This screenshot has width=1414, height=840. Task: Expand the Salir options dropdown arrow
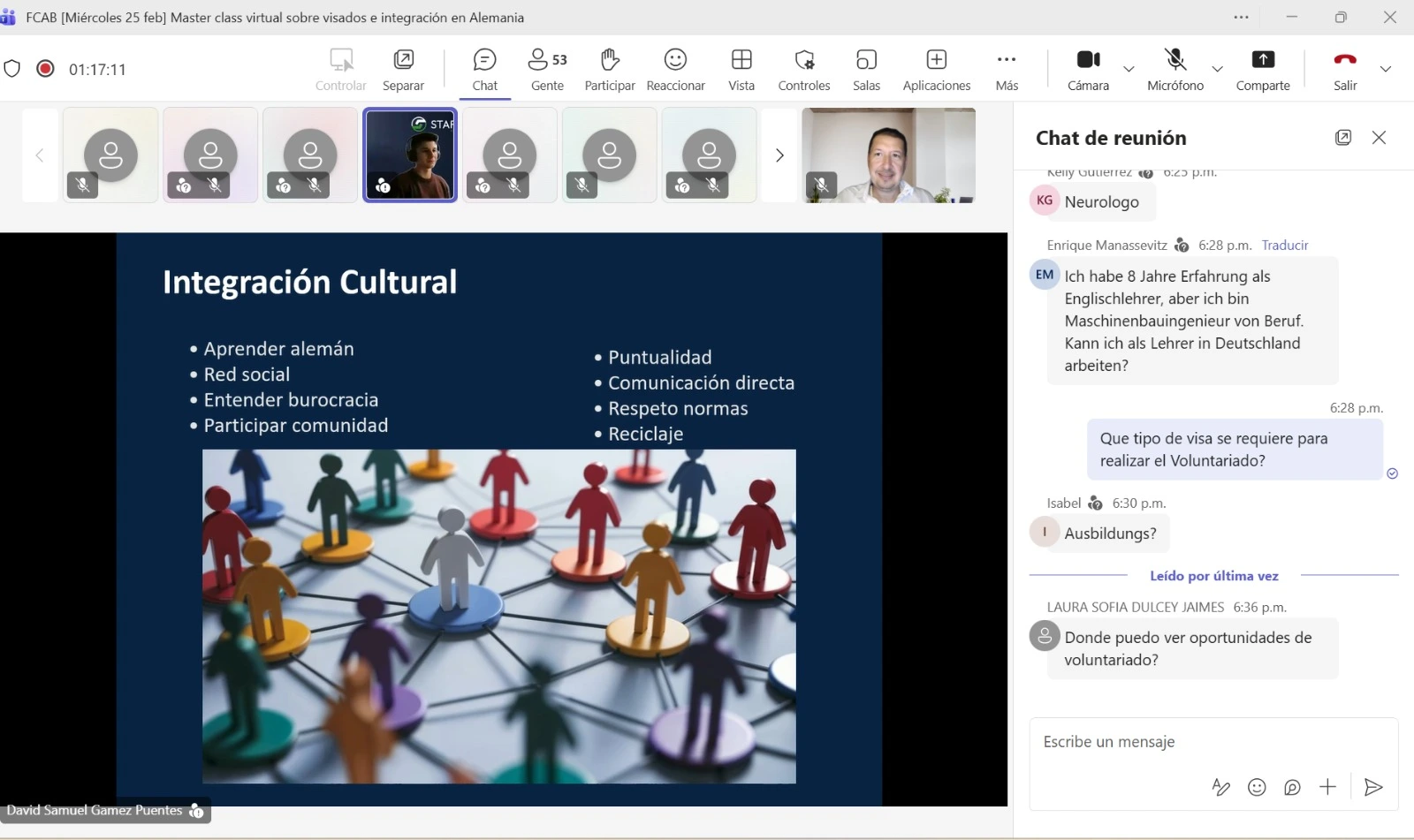pos(1385,69)
